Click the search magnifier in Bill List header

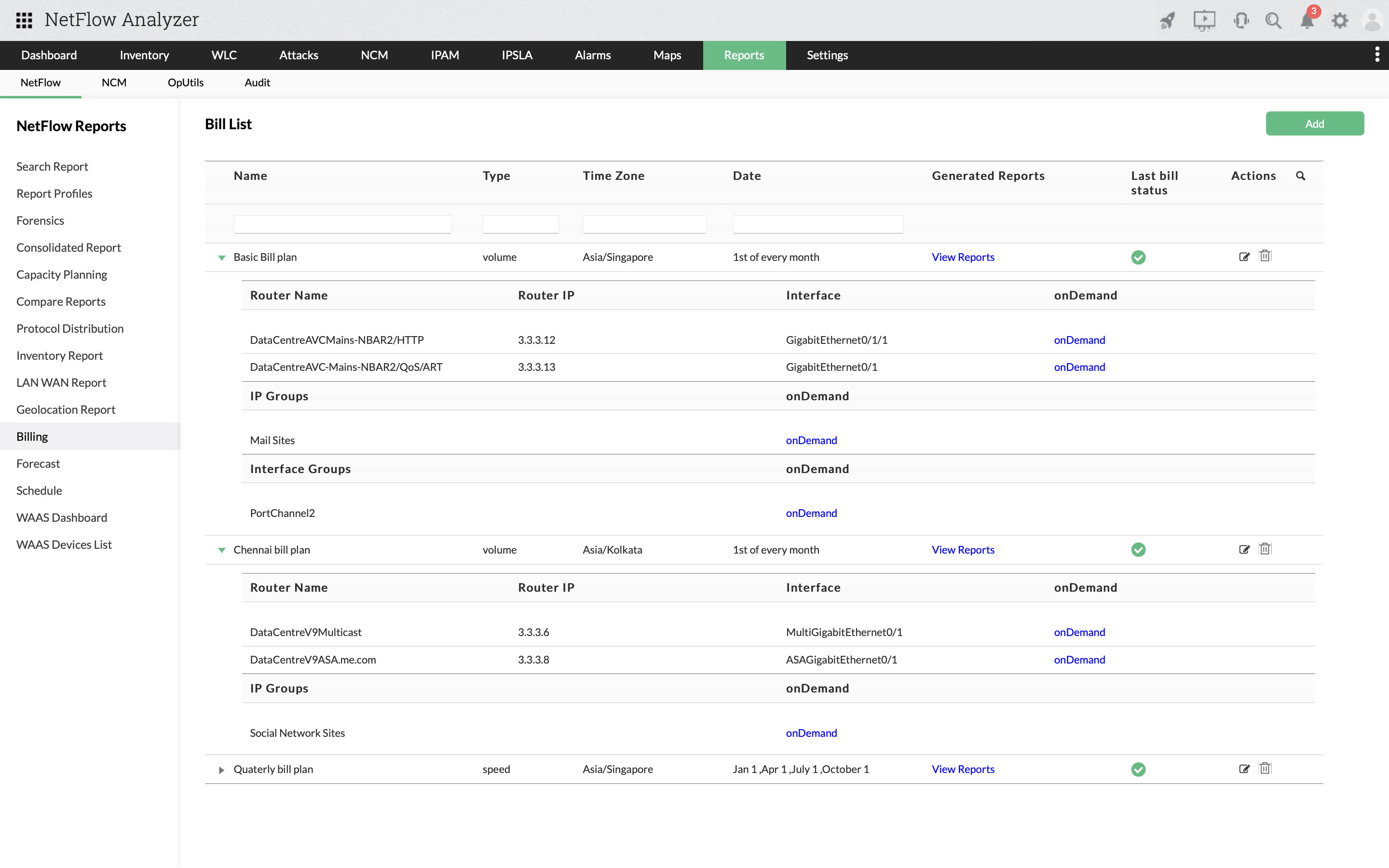click(x=1301, y=176)
